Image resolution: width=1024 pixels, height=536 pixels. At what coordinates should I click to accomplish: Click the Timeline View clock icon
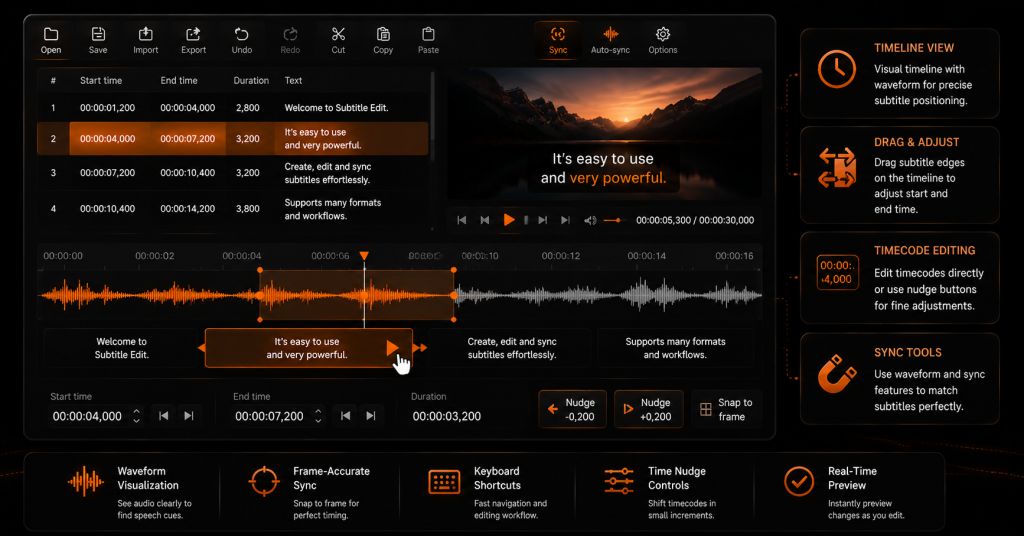coord(837,69)
